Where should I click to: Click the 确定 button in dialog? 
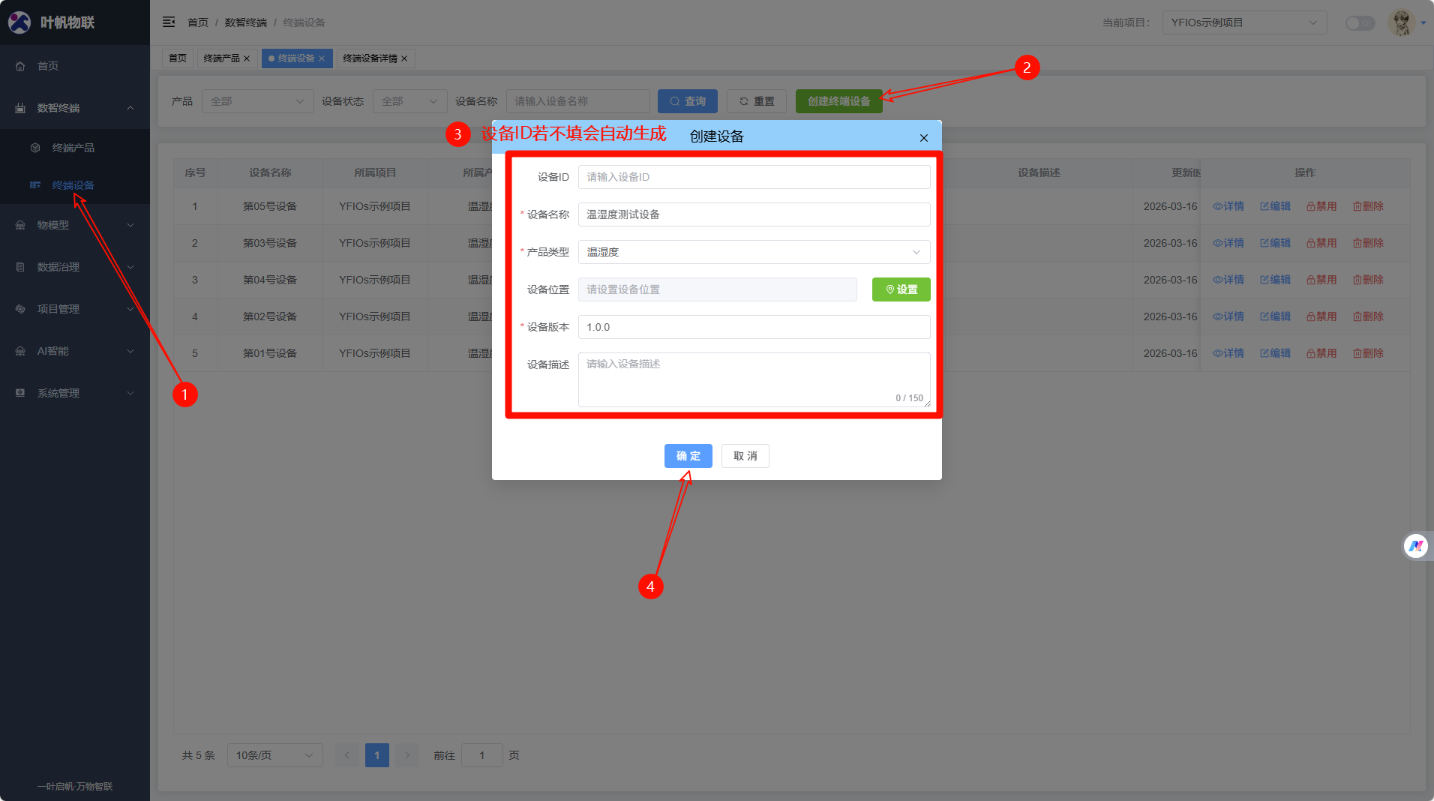pyautogui.click(x=688, y=456)
